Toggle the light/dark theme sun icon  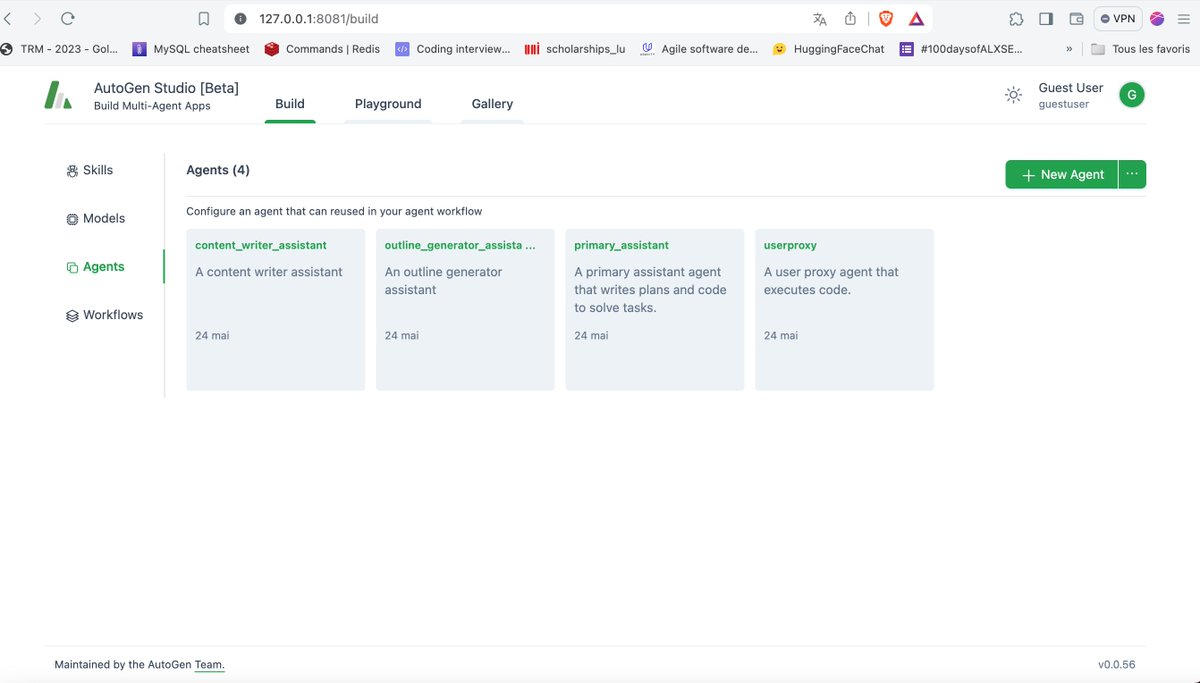tap(1013, 95)
